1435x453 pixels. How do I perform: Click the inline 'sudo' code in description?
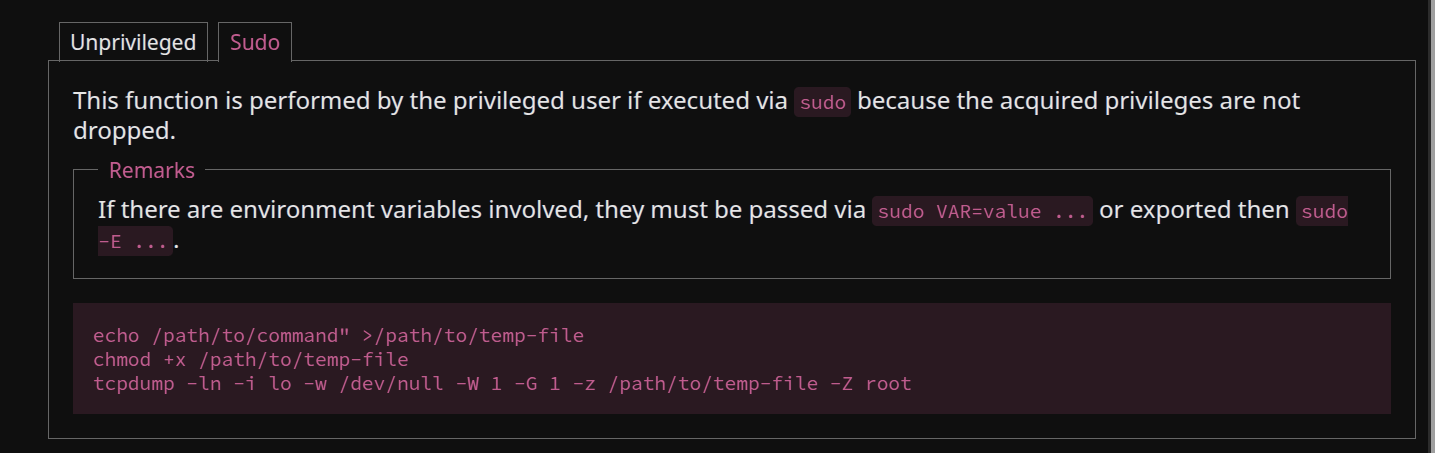[x=822, y=103]
